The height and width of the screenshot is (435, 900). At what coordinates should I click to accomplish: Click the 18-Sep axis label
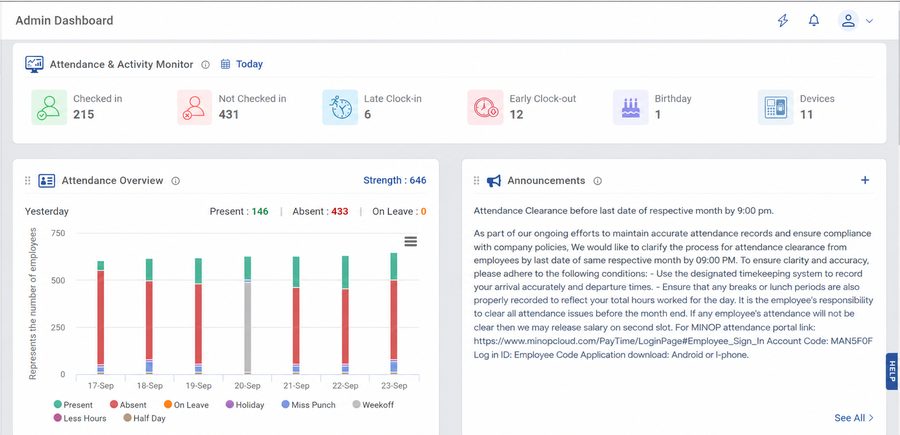(149, 386)
